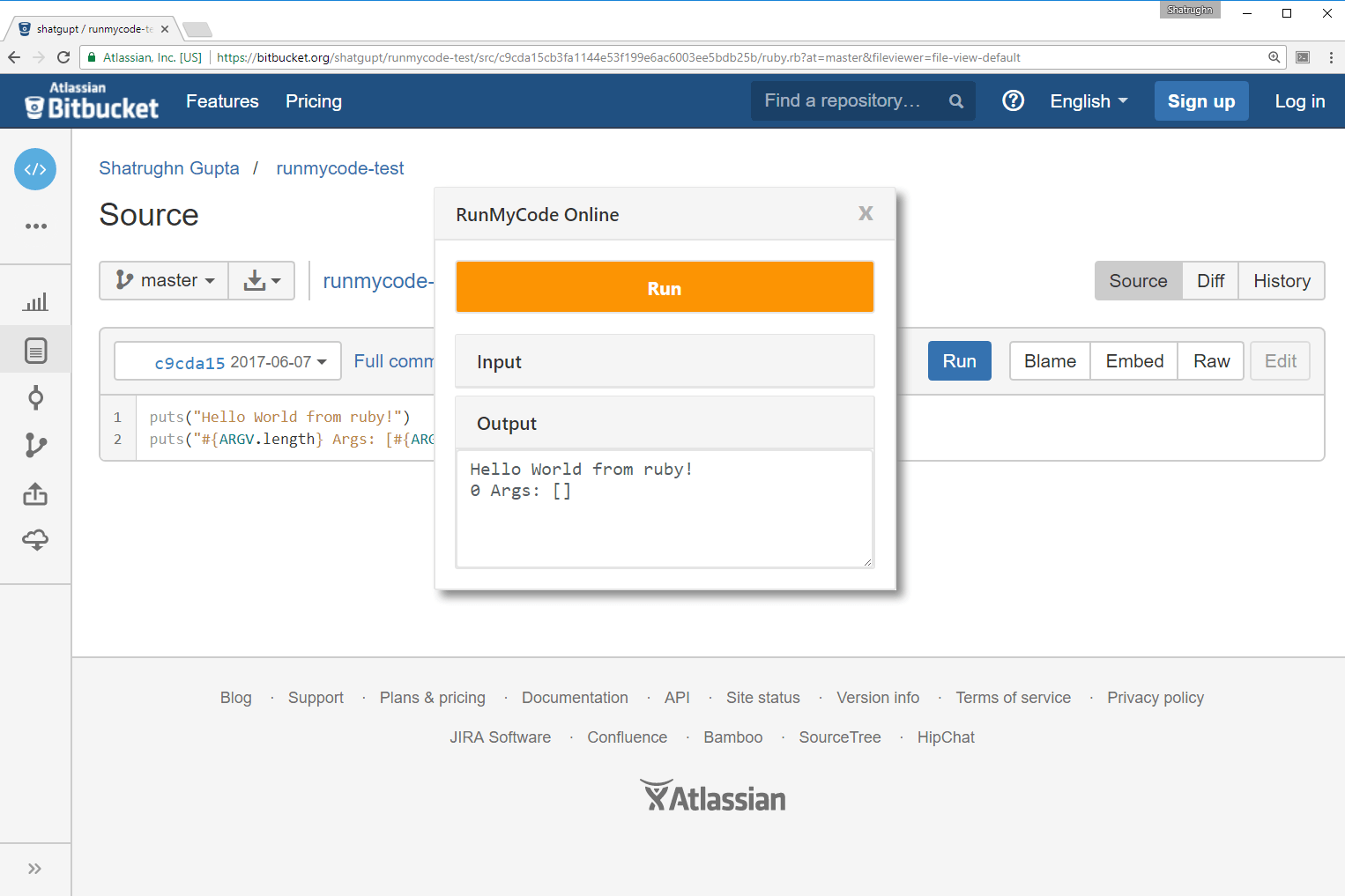
Task: Open the Terms of service footer link
Action: 1014,698
